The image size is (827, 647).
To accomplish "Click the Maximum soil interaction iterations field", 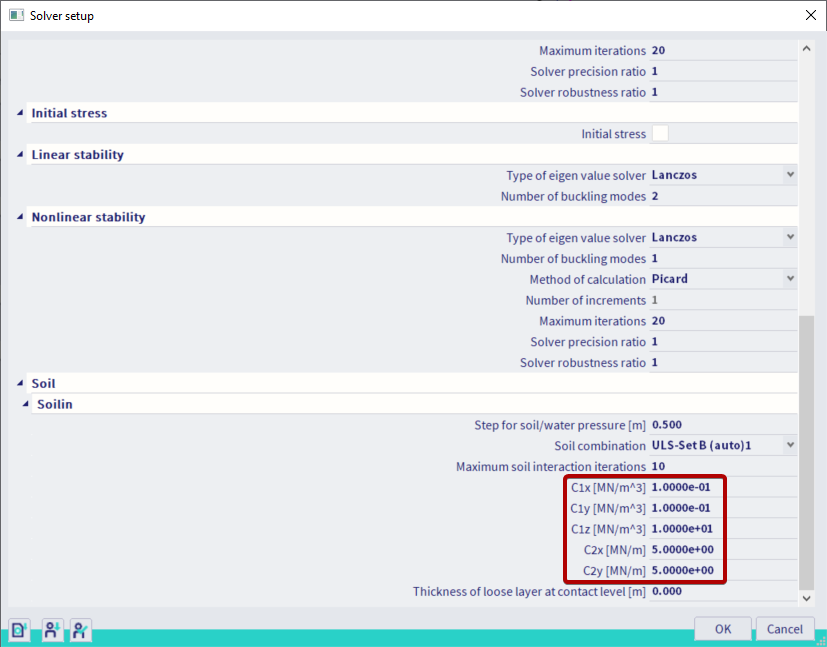I will 720,467.
